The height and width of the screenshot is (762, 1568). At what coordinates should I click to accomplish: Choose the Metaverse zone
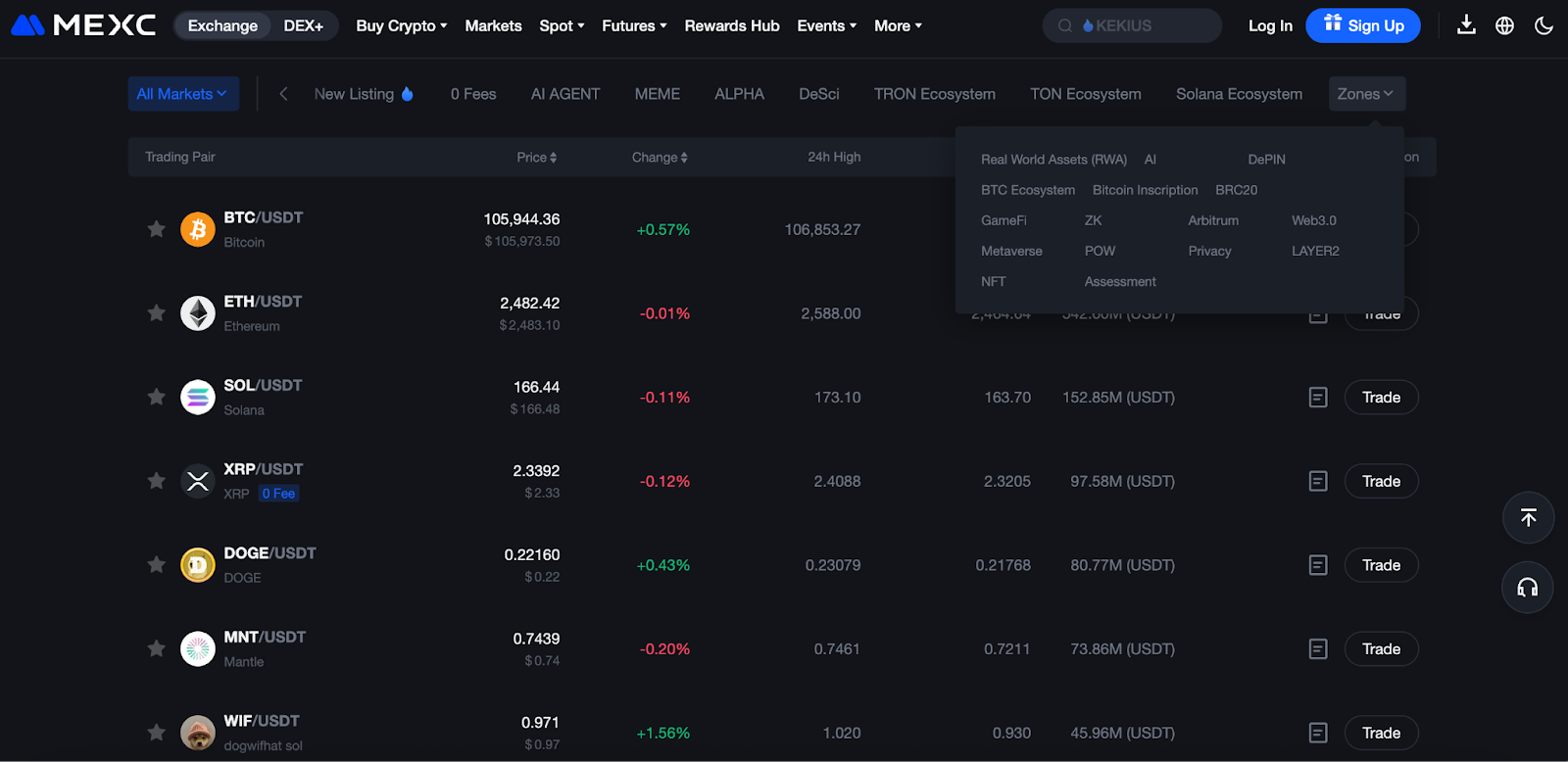(1011, 251)
